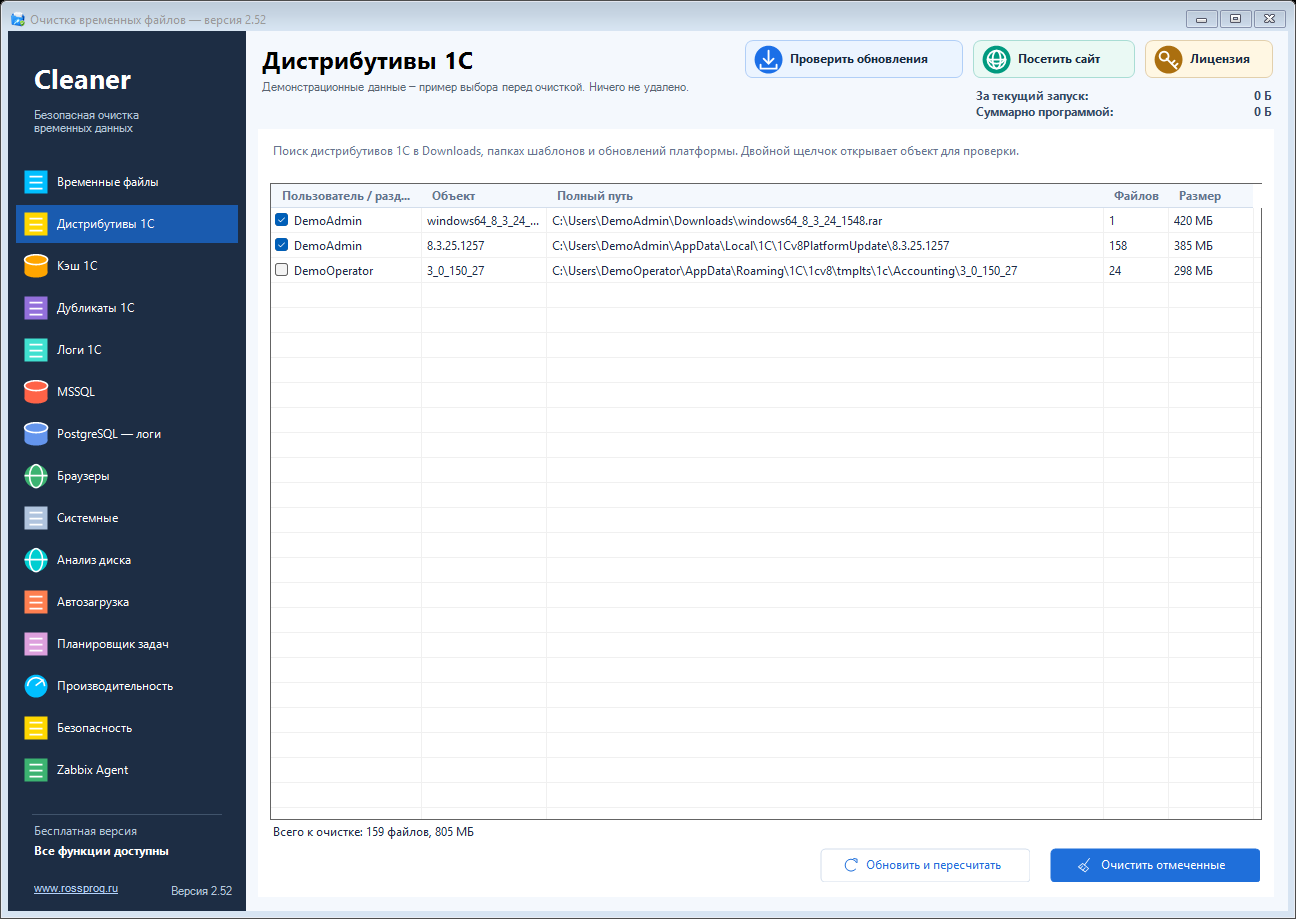This screenshot has width=1296, height=919.
Task: Open the Логи 1С section
Action: (127, 350)
